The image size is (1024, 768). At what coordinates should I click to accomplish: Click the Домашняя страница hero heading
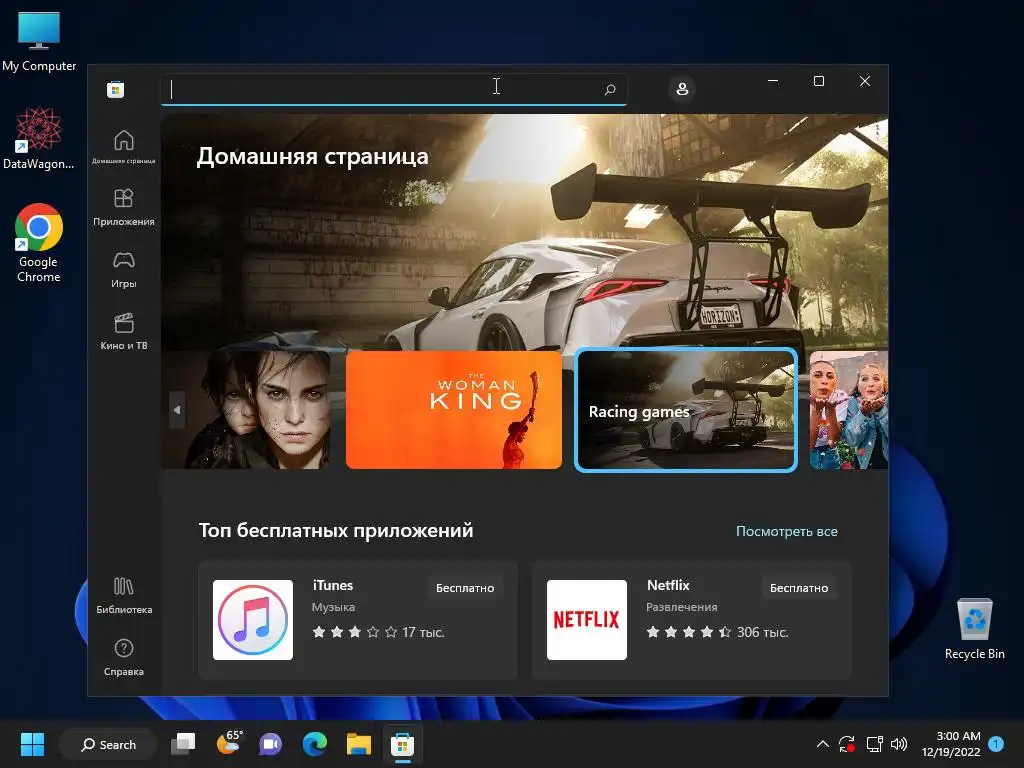(x=313, y=157)
